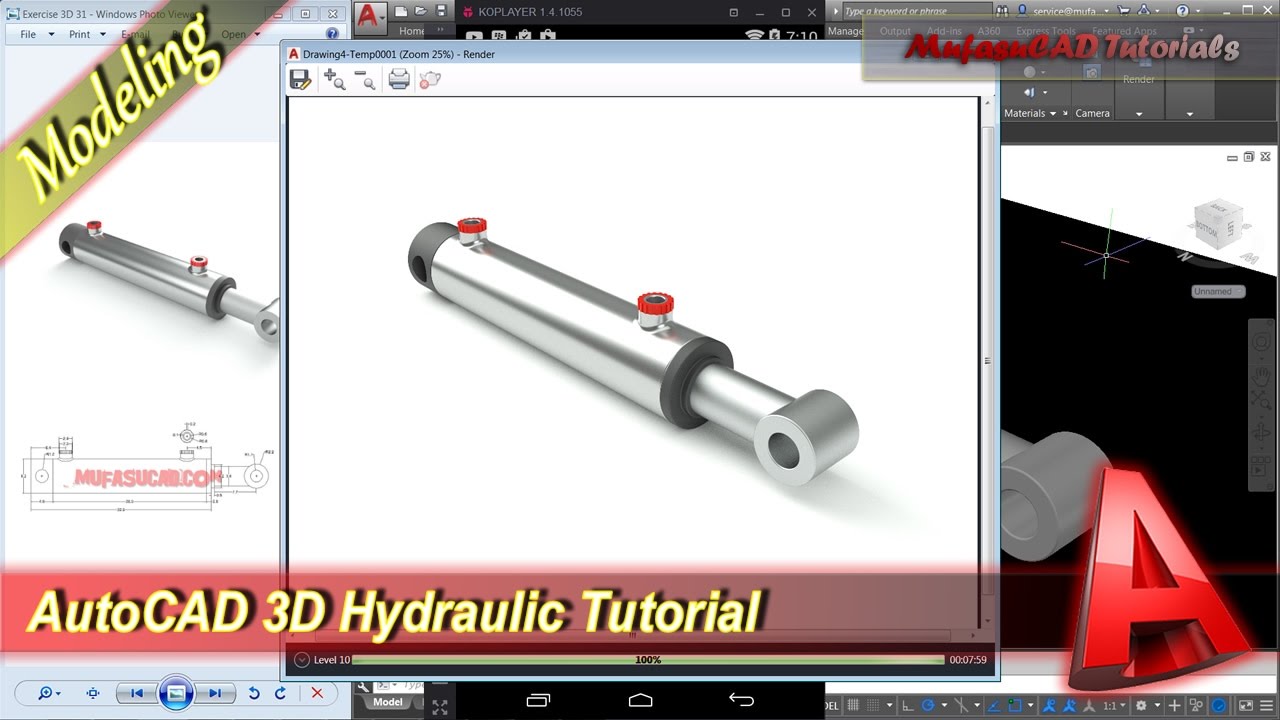The image size is (1280, 720).
Task: Click Render window vertical scrollbar
Action: coord(988,361)
